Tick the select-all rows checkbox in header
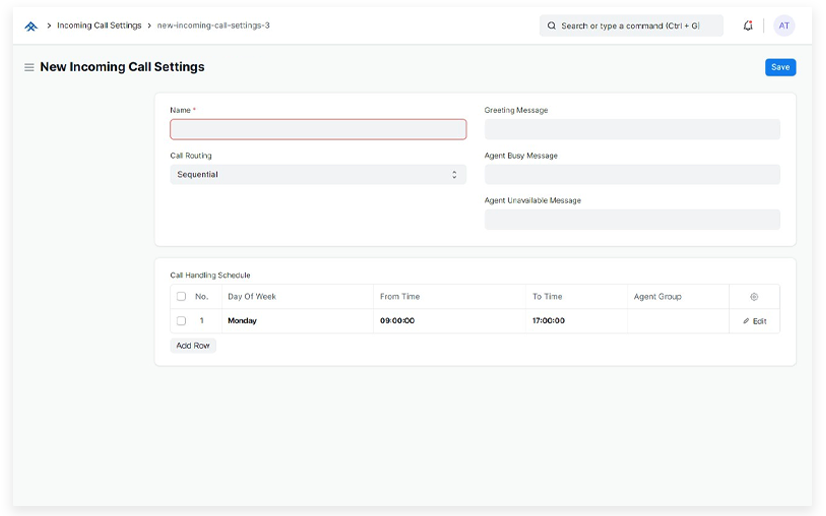 click(x=181, y=297)
